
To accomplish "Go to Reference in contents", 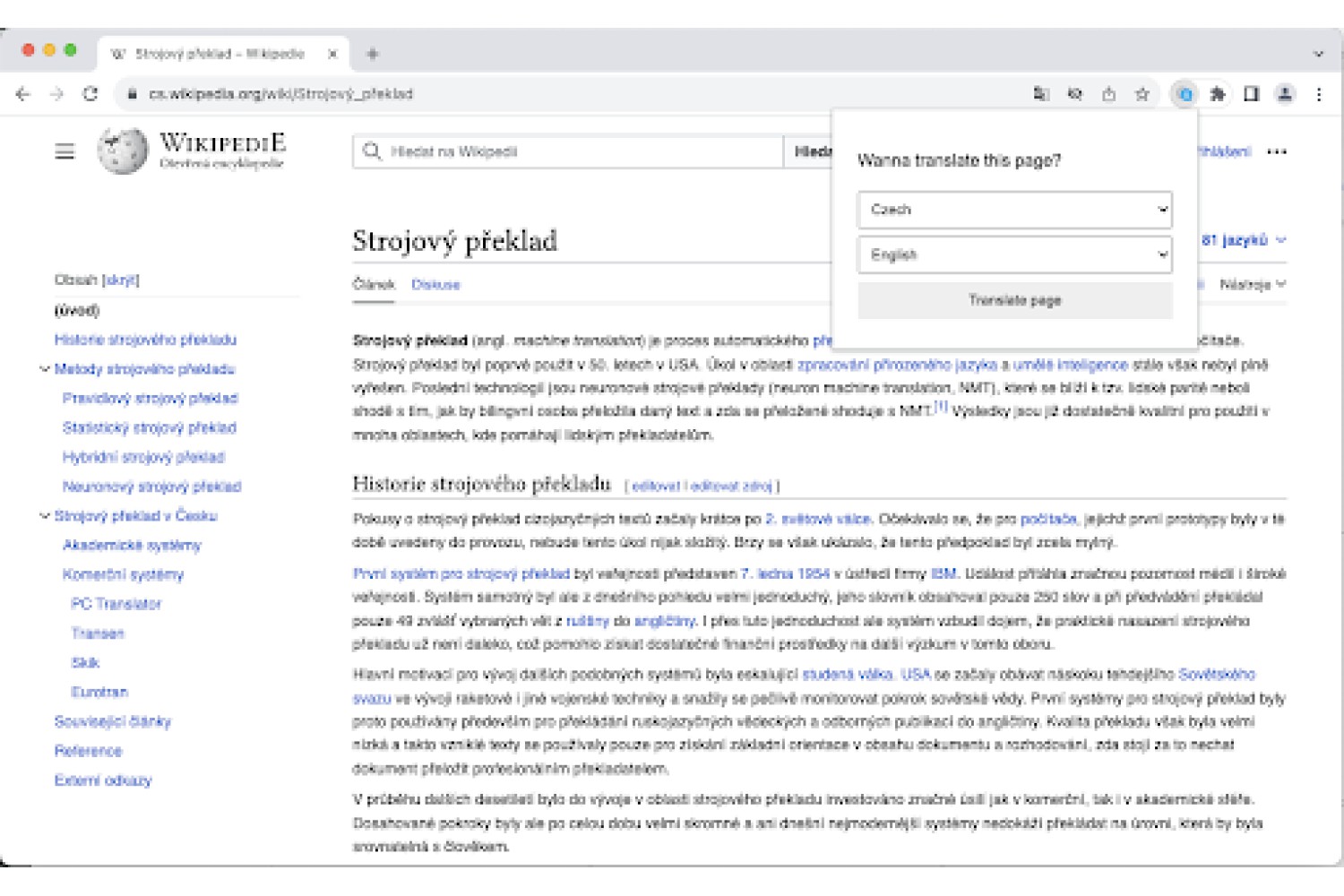I will tap(88, 751).
